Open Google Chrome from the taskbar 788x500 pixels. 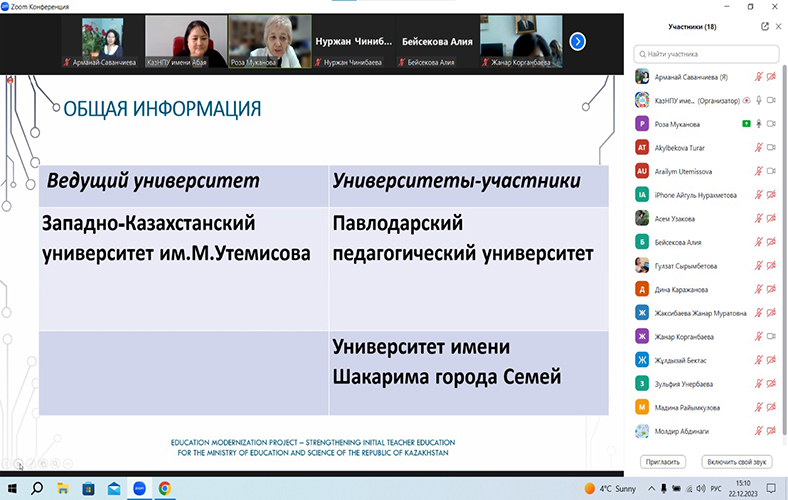(164, 488)
